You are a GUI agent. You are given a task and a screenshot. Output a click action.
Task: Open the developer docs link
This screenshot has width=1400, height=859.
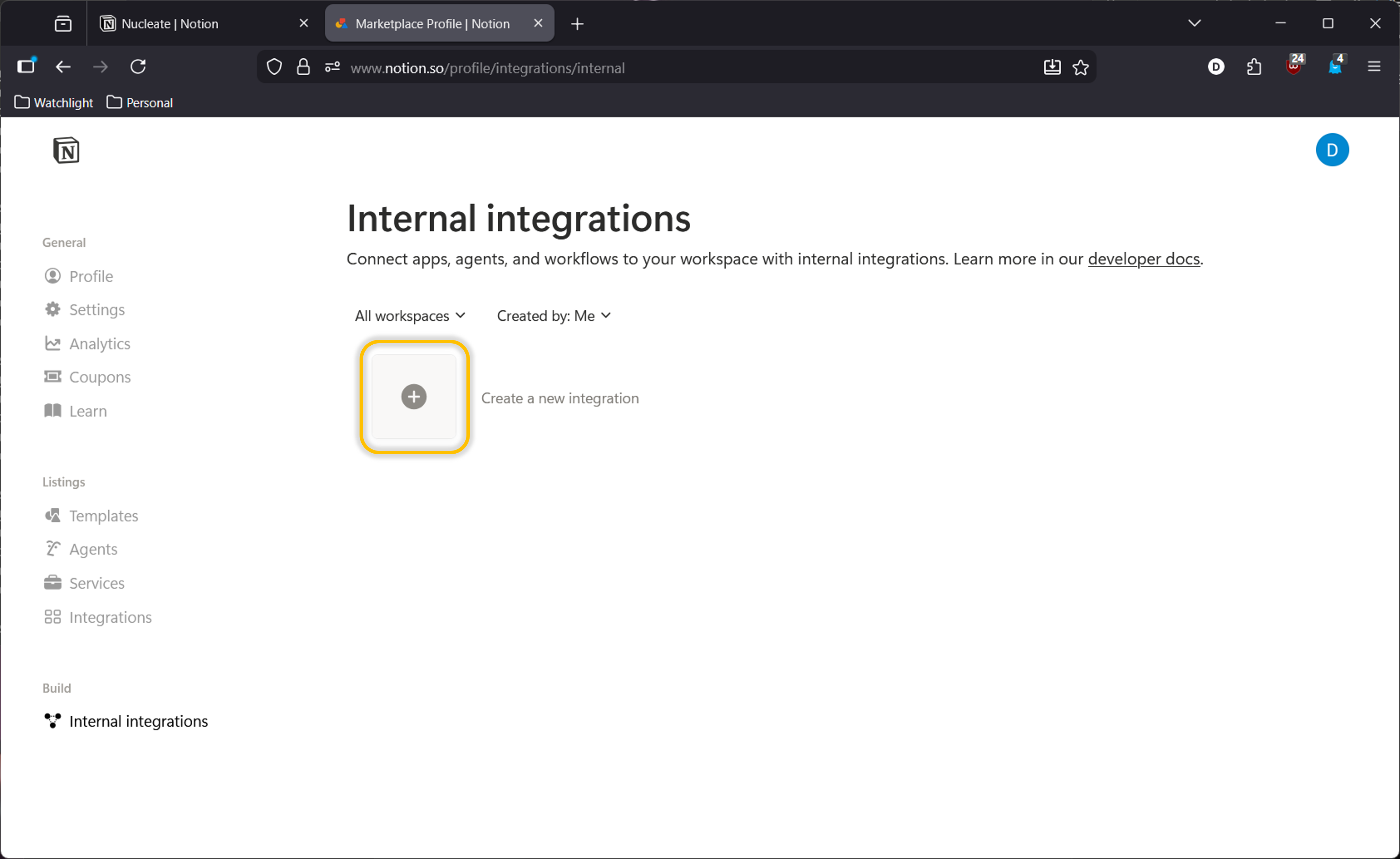click(x=1143, y=259)
